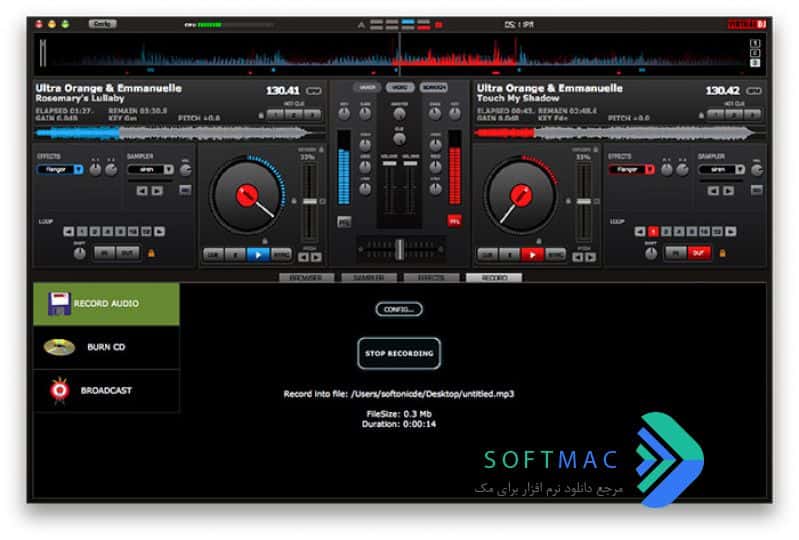Click the left deck jog wheel
The height and width of the screenshot is (540, 799).
pyautogui.click(x=247, y=196)
